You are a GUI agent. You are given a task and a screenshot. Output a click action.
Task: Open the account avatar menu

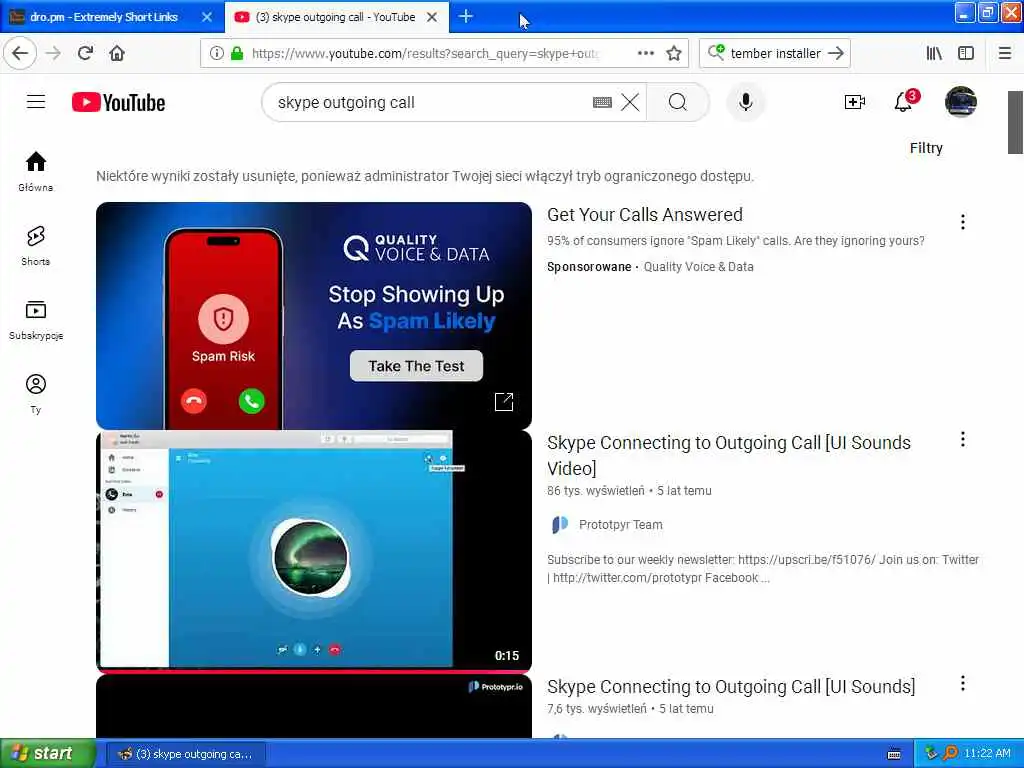tap(961, 102)
